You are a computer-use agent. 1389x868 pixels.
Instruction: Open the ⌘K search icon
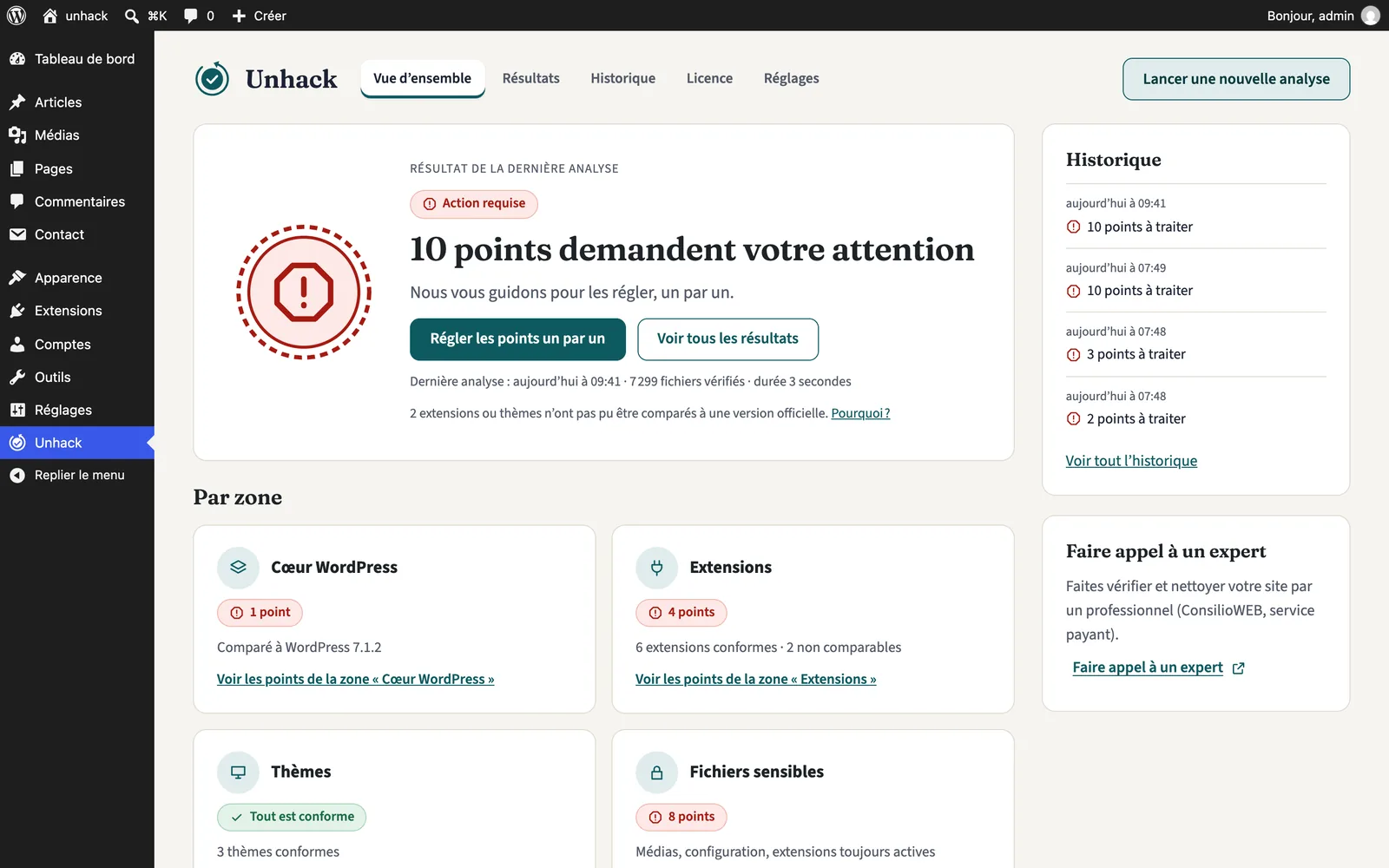pos(132,16)
